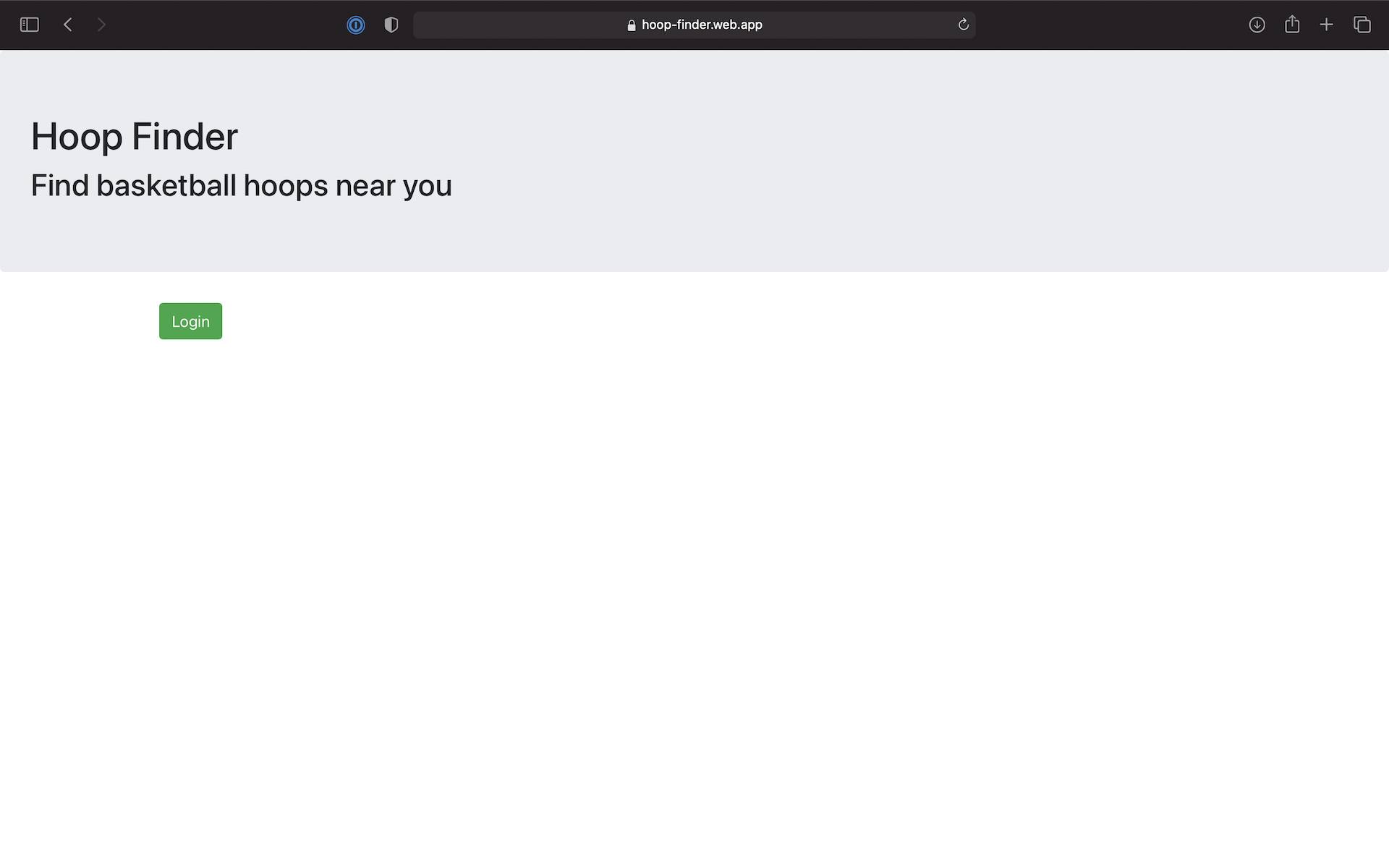Click the privacy shield extension icon

391,25
